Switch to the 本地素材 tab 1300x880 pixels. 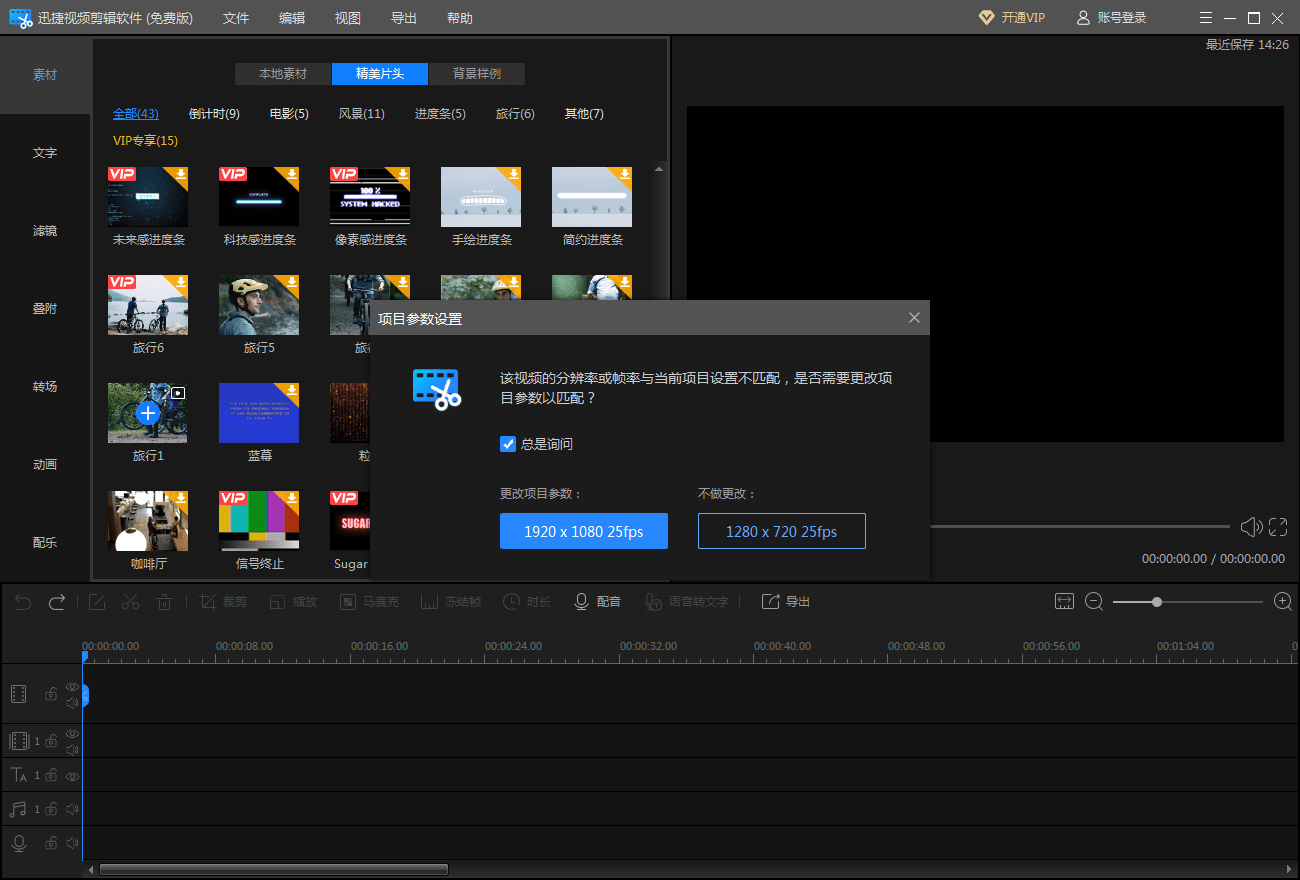pyautogui.click(x=283, y=74)
